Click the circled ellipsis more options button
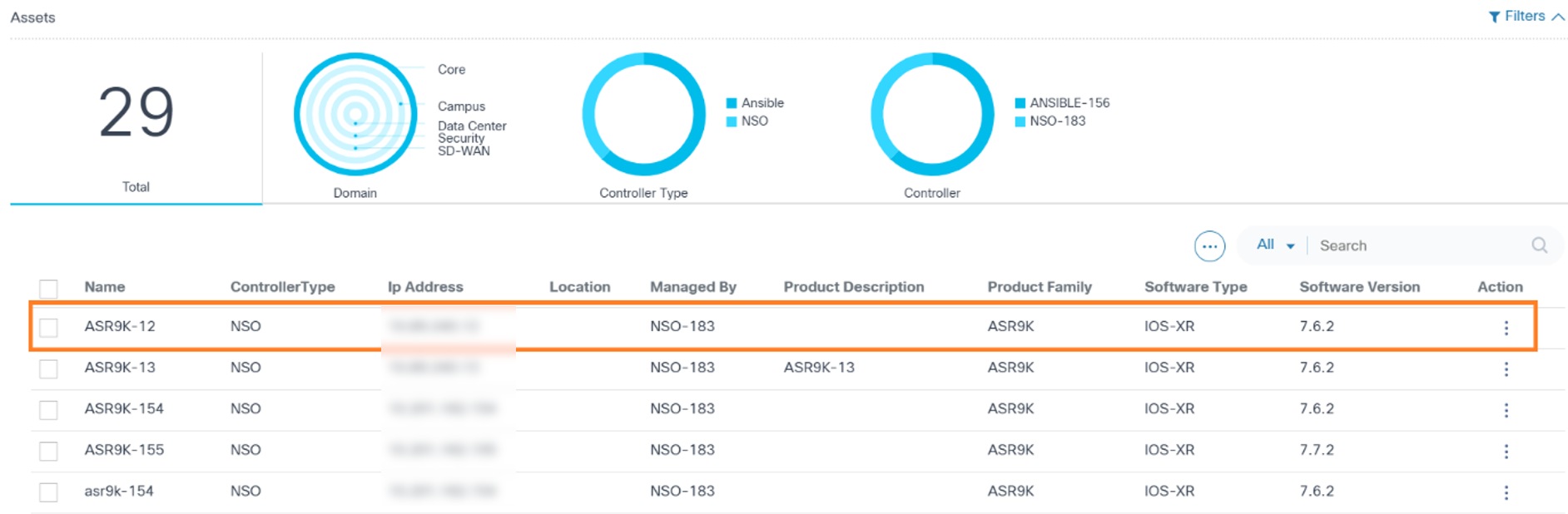Screen dimensions: 1568x514 point(1209,246)
